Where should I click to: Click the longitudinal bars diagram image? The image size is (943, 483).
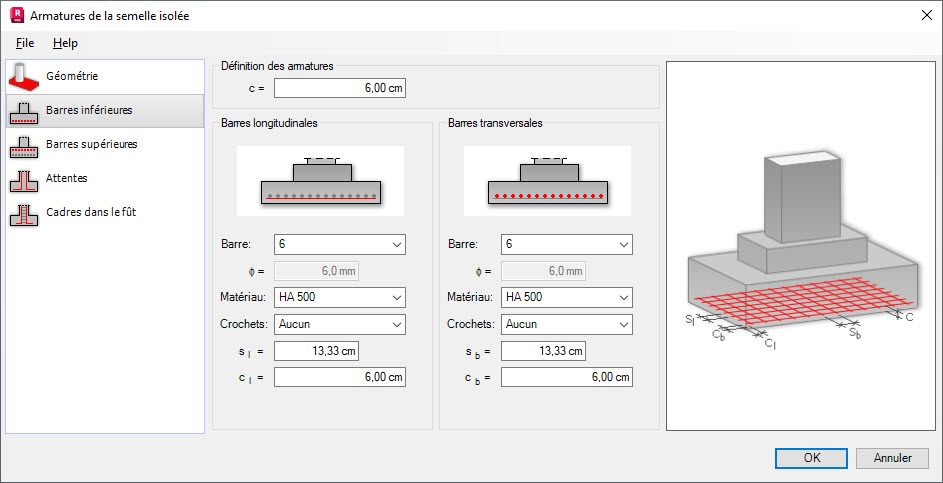coord(321,181)
